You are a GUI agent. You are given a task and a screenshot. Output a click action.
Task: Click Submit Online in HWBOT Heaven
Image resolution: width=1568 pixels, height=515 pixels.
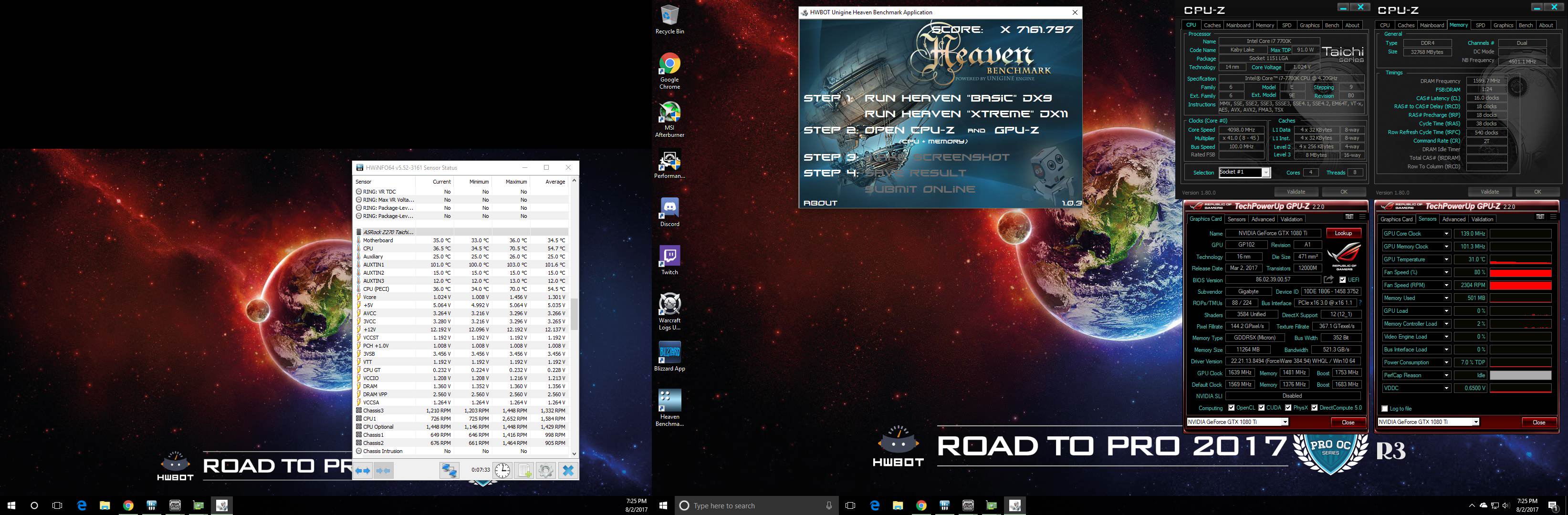[x=920, y=189]
